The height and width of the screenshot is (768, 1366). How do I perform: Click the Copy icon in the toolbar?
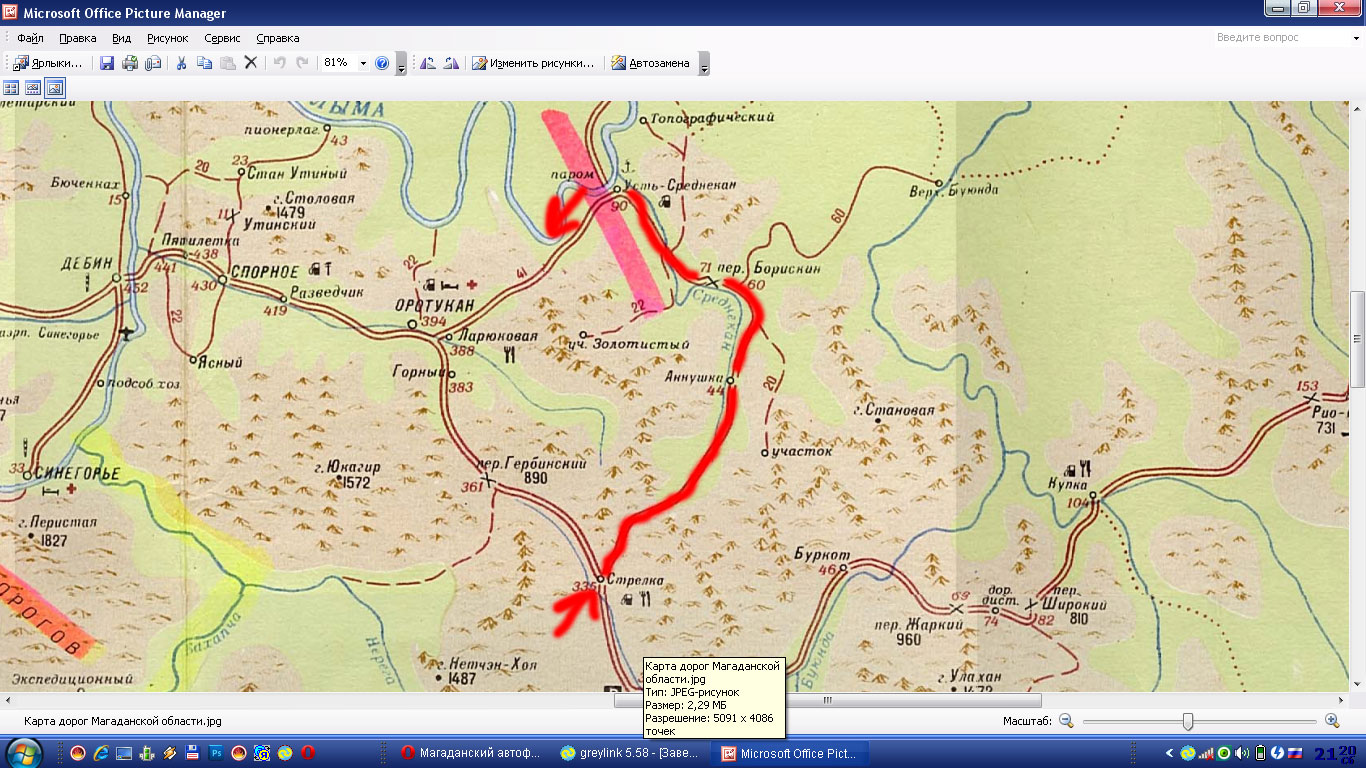[205, 63]
